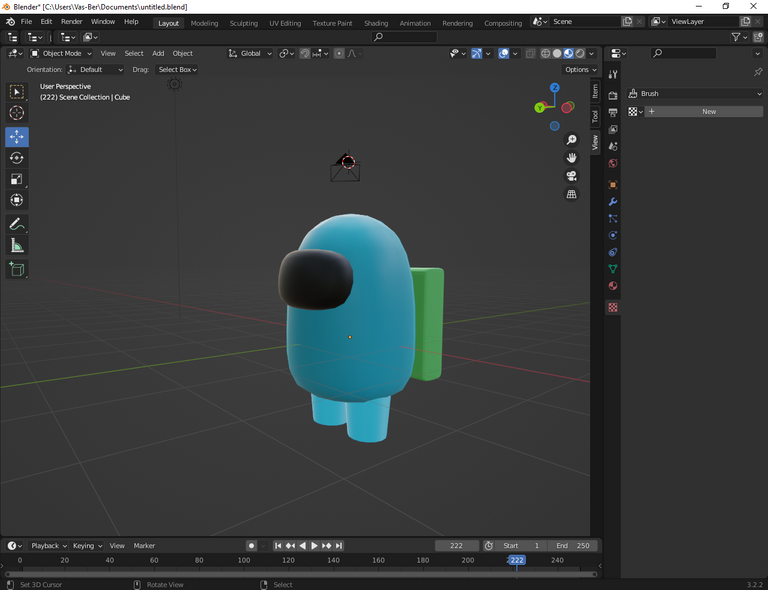Open the Modifier properties wrench tab

click(x=613, y=202)
